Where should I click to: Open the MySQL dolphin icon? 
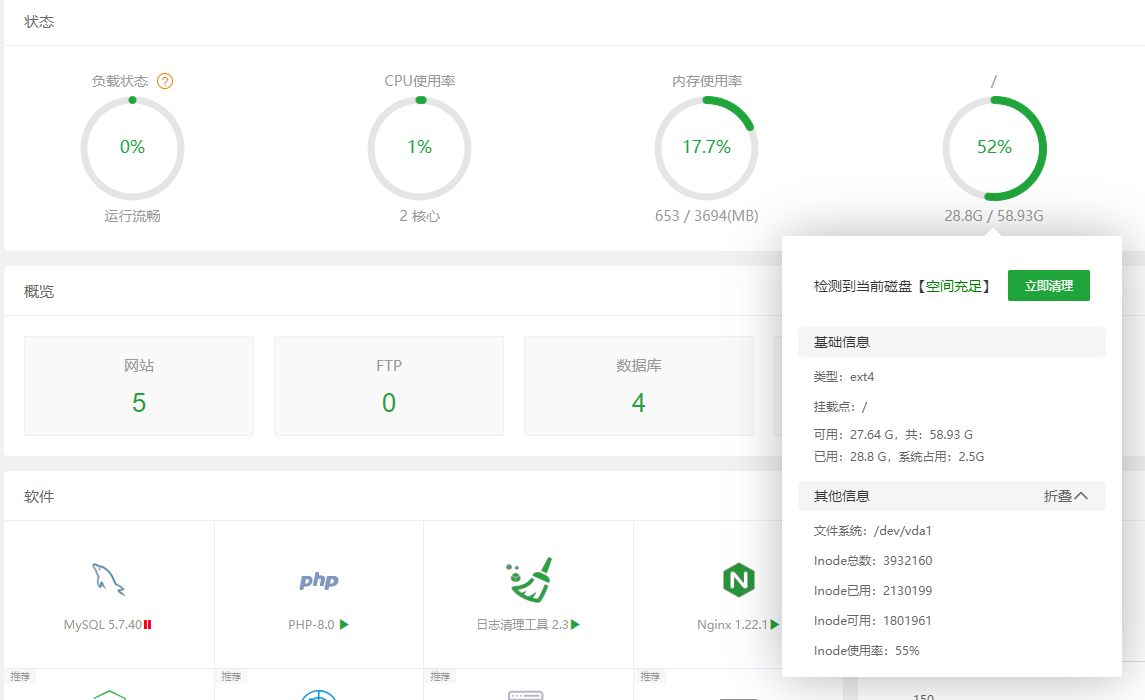coord(108,580)
